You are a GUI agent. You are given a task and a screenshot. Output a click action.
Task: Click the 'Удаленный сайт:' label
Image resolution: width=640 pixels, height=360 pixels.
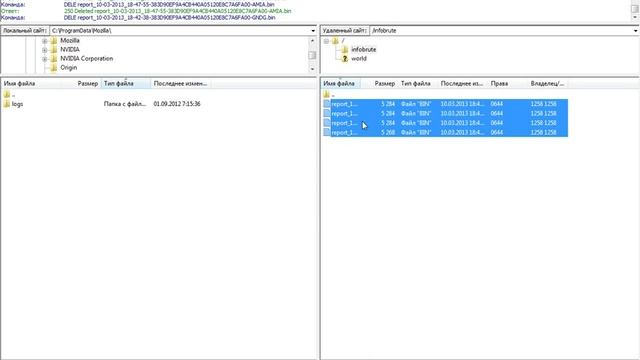coord(345,31)
